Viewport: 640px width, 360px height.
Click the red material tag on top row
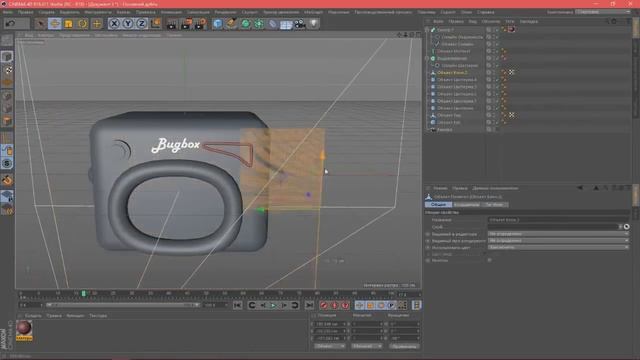[511, 29]
